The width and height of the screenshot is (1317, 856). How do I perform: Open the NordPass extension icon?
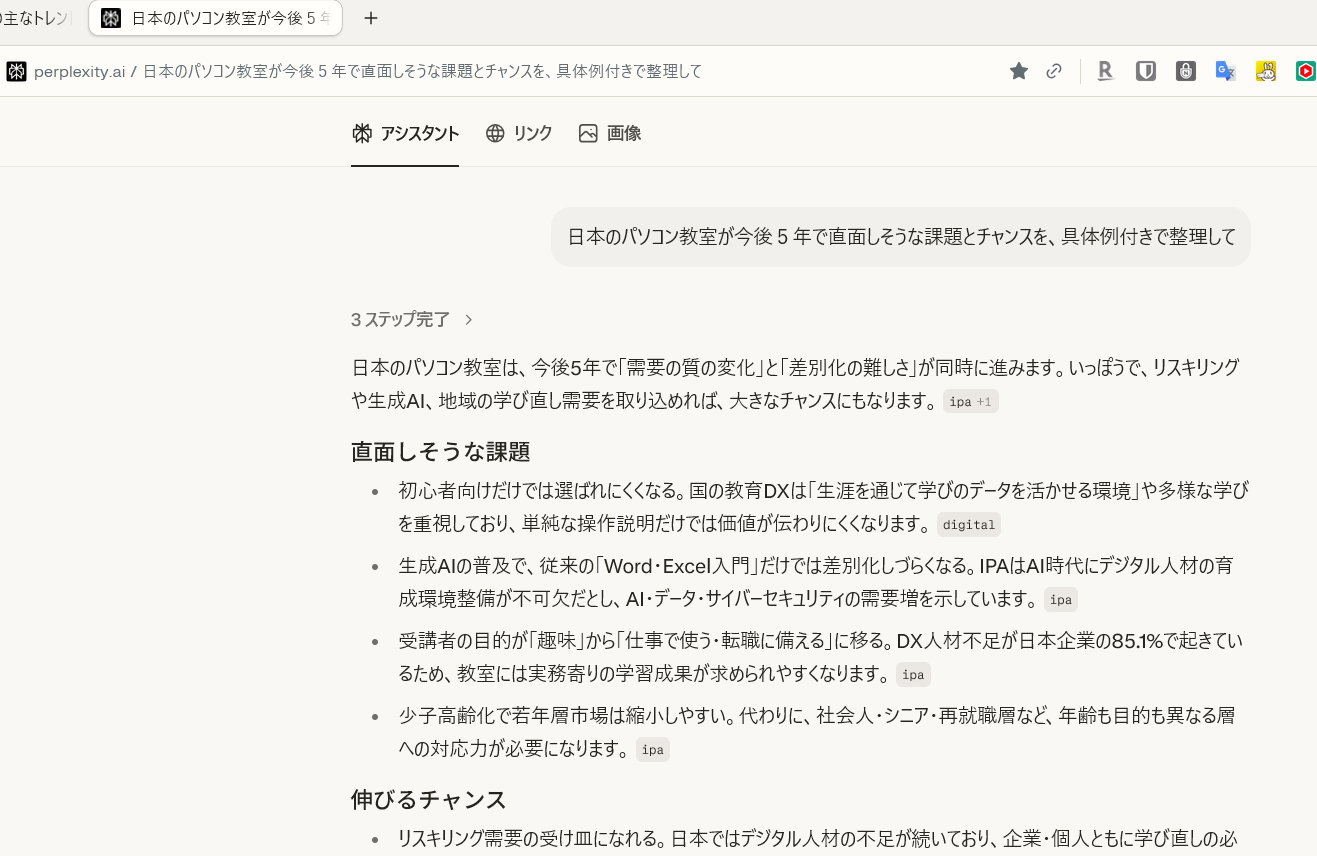(x=1185, y=71)
